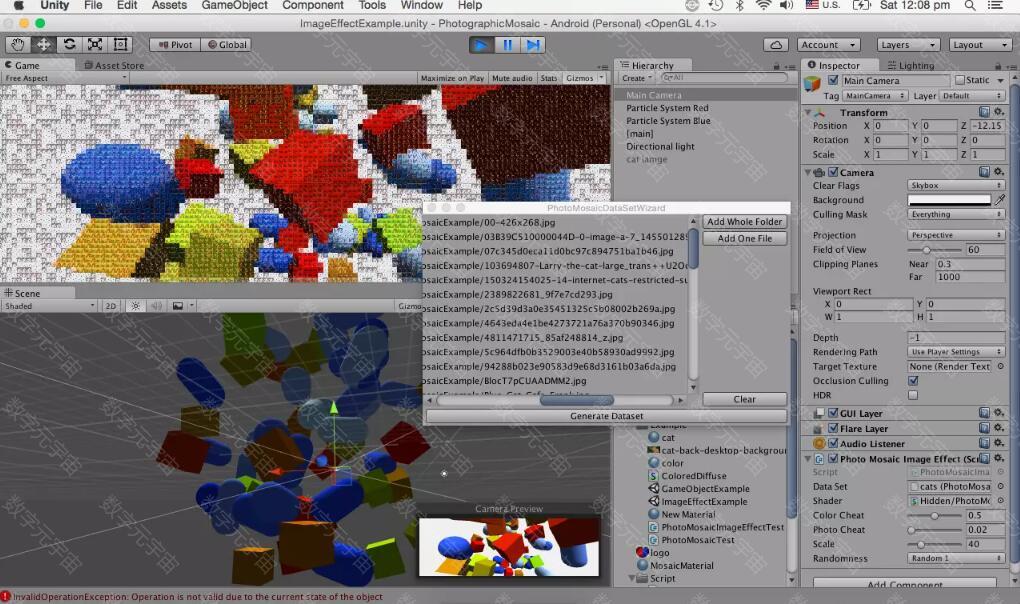Viewport: 1020px width, 604px height.
Task: Click the Clear button in wizard
Action: (745, 399)
